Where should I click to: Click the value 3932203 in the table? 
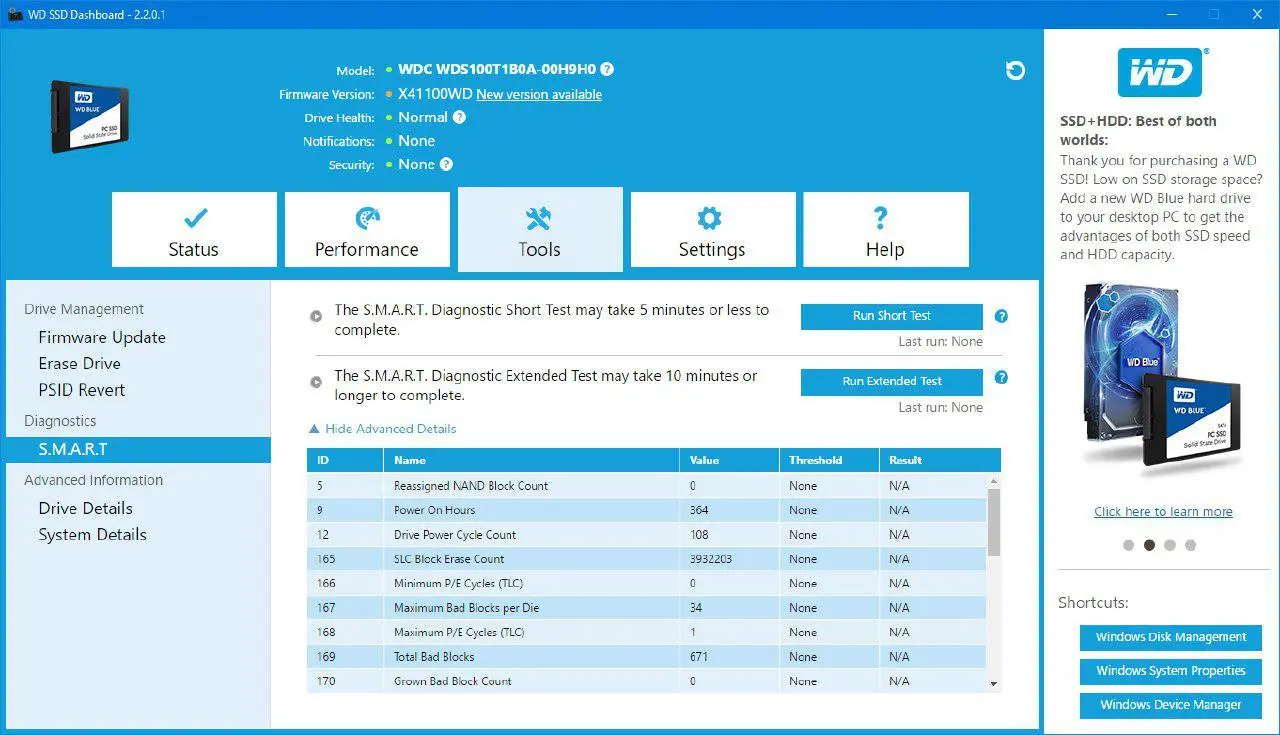[711, 560]
